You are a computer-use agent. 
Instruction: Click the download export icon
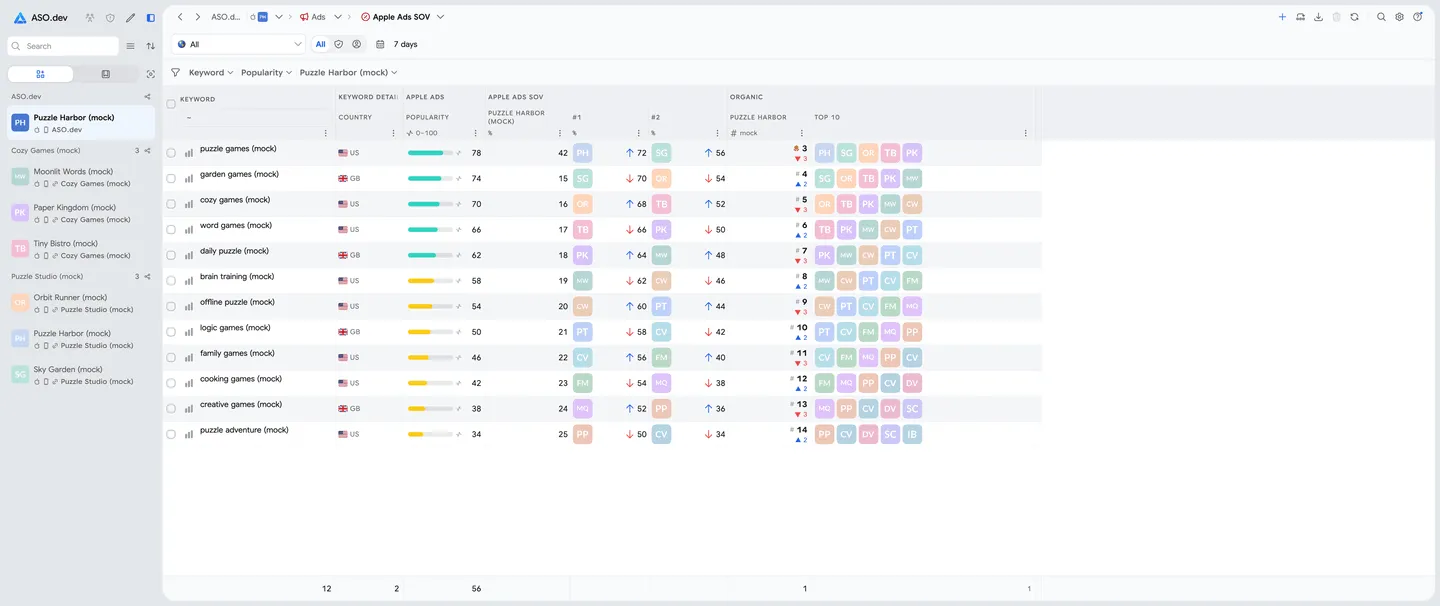pyautogui.click(x=1318, y=17)
